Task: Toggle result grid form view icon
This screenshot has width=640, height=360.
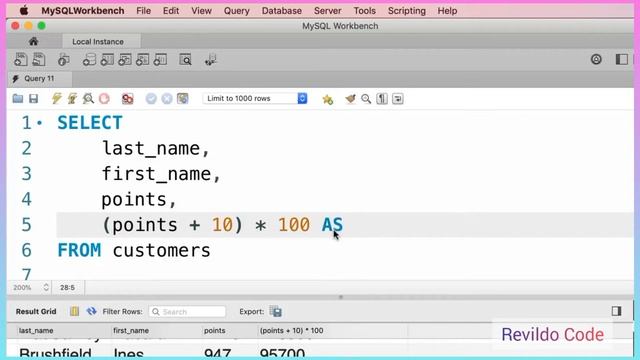Action: tap(74, 311)
